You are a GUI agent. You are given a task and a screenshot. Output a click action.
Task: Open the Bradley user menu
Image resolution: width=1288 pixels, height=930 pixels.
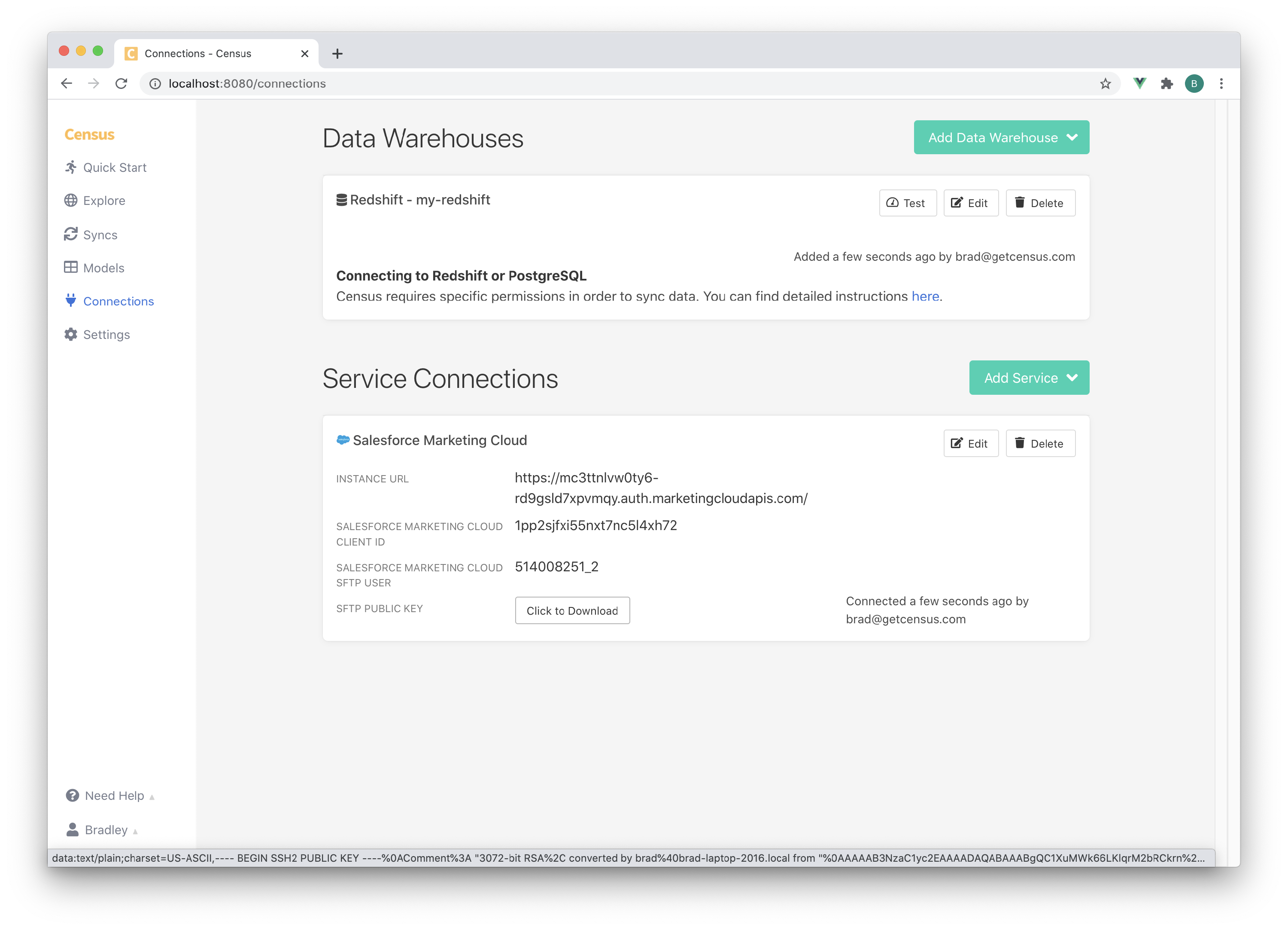[x=106, y=829]
